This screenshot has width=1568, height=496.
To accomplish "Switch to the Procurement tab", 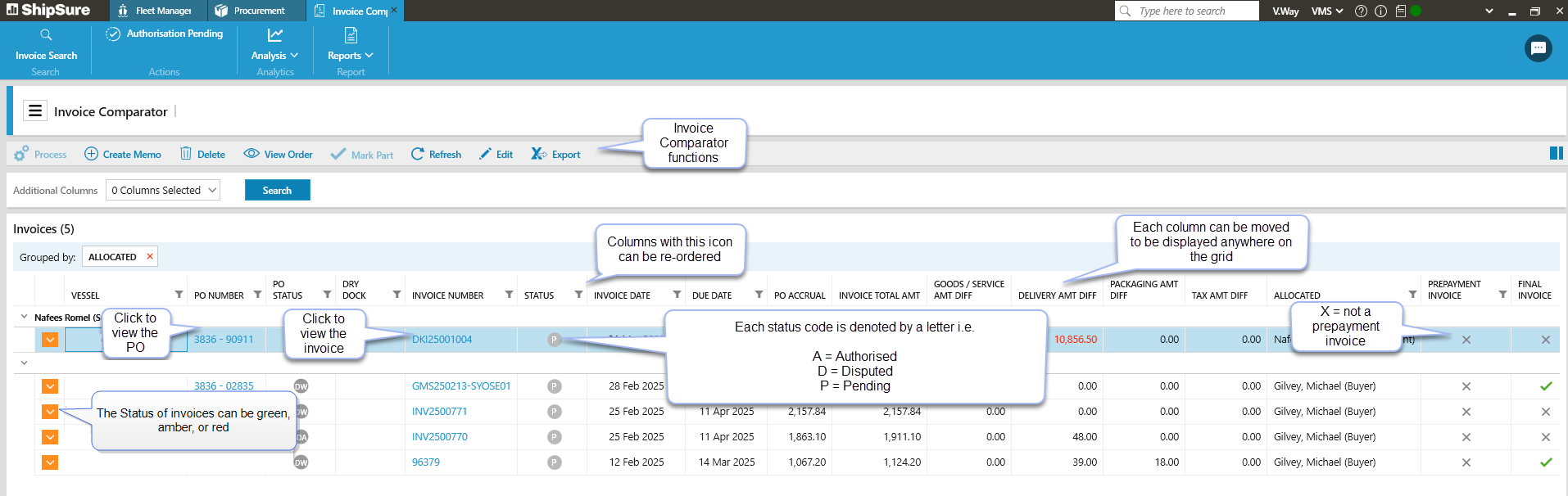I will [x=250, y=11].
